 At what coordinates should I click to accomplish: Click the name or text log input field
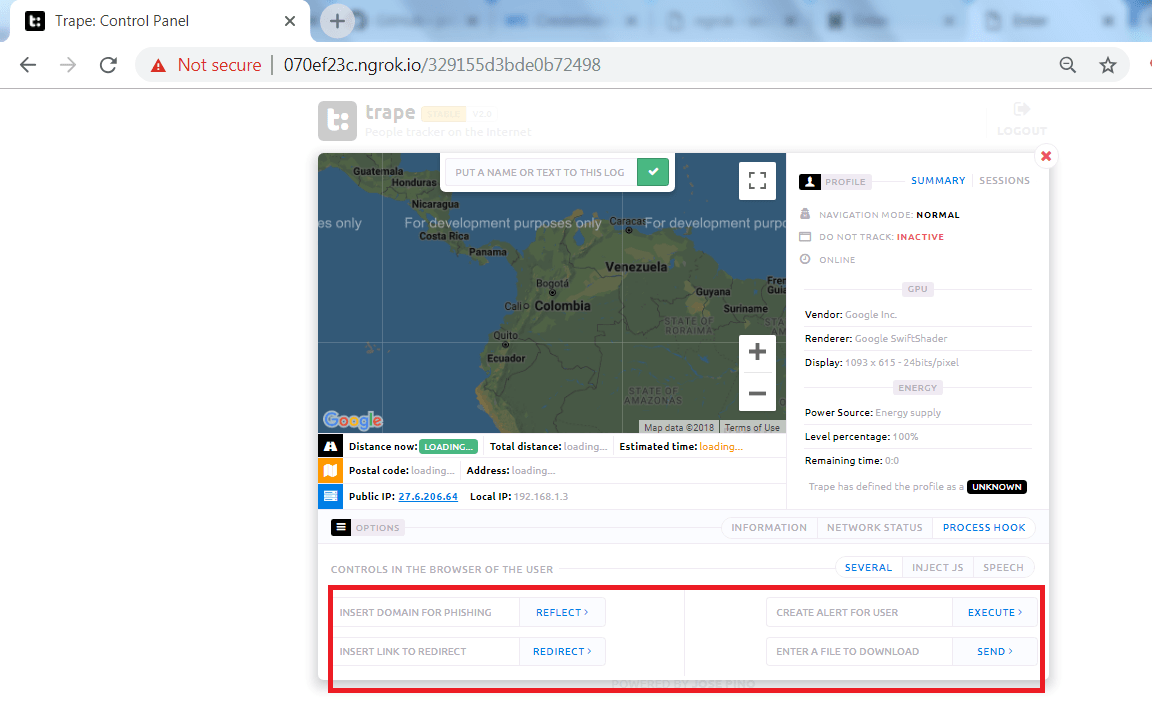click(x=541, y=172)
